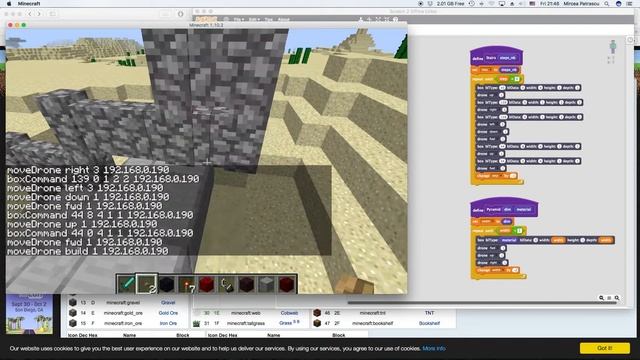Open the Cobweb link
Image resolution: width=640 pixels, height=360 pixels.
tap(289, 313)
